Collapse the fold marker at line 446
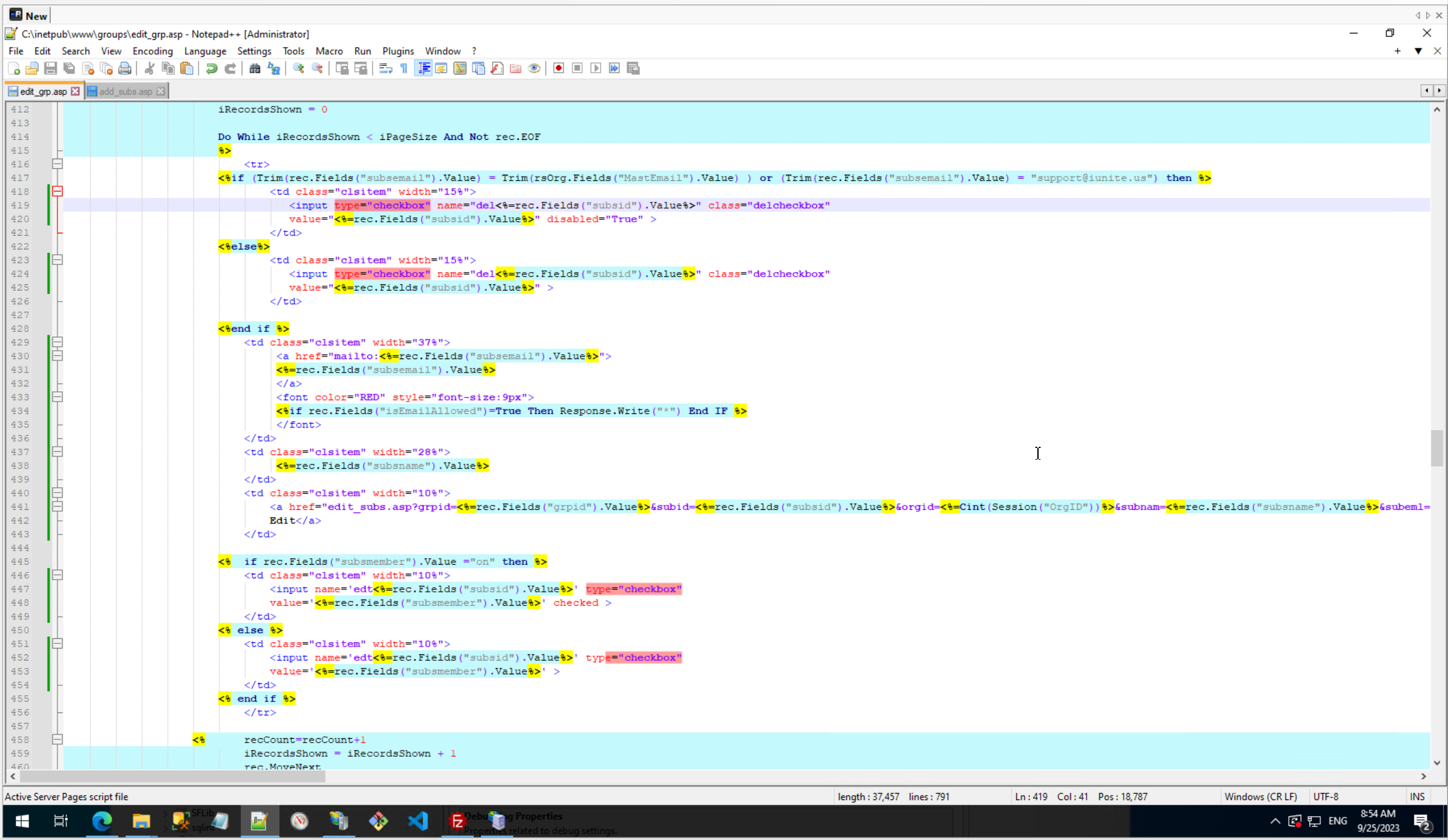1448x840 pixels. pyautogui.click(x=57, y=575)
